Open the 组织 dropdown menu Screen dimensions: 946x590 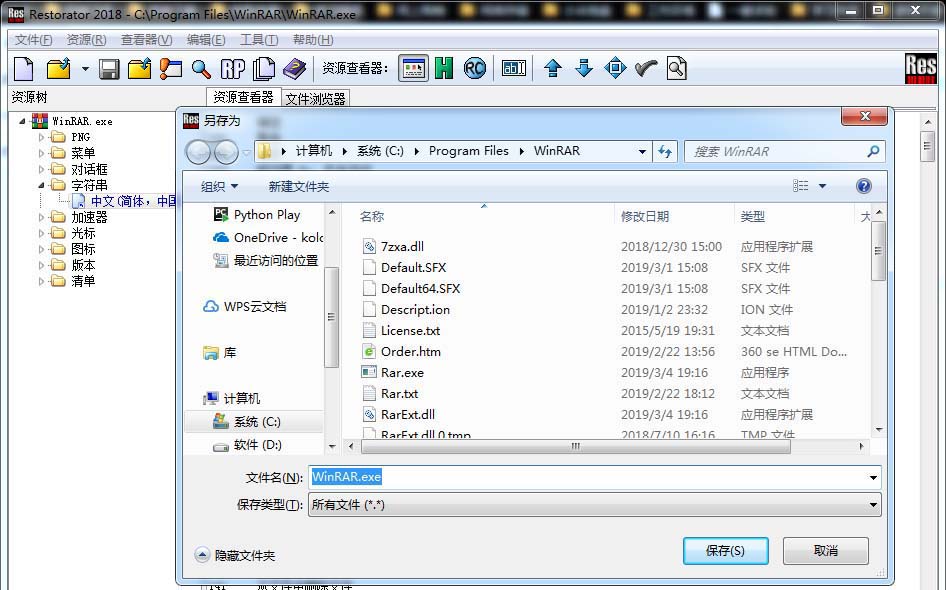click(219, 187)
